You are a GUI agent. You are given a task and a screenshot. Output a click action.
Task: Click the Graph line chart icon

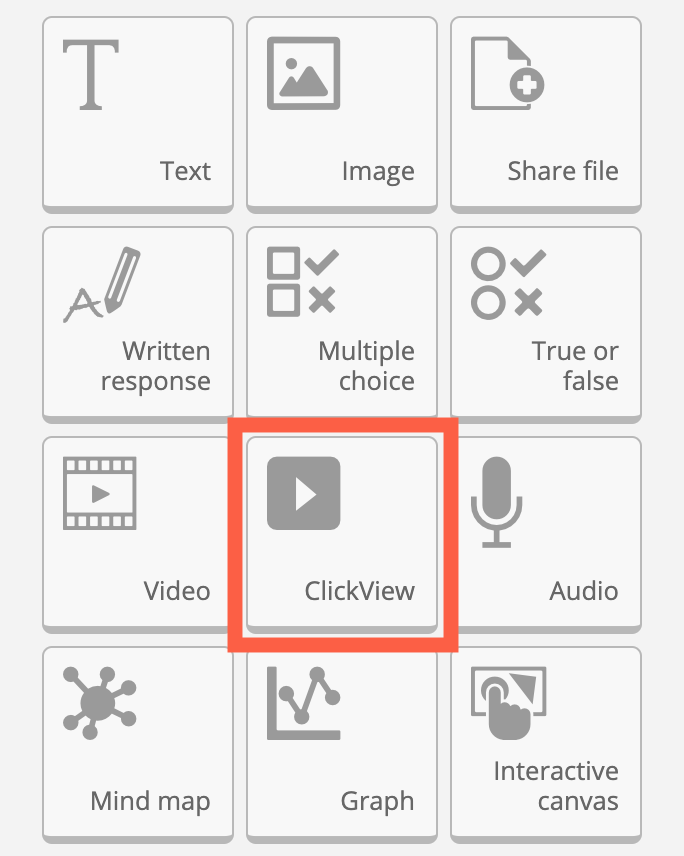304,703
